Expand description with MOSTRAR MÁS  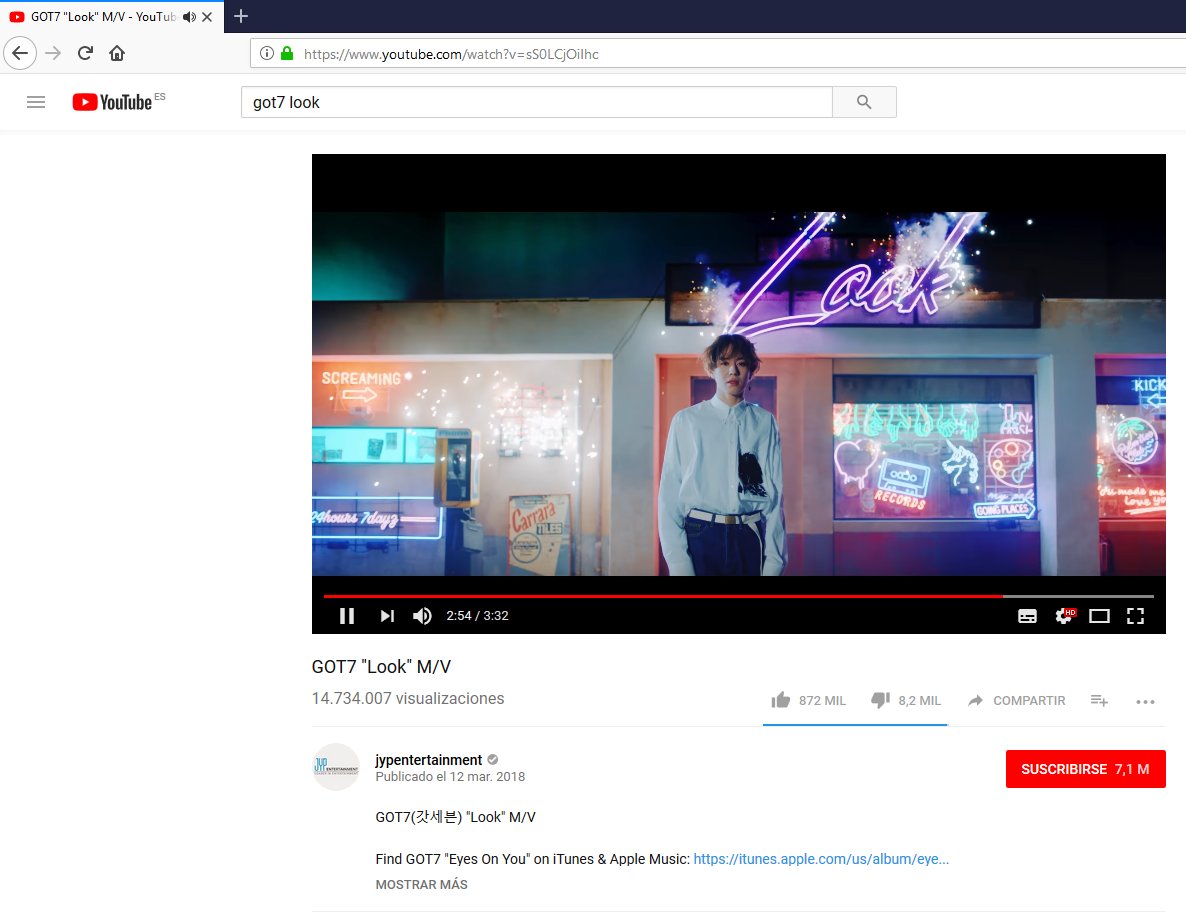click(421, 884)
